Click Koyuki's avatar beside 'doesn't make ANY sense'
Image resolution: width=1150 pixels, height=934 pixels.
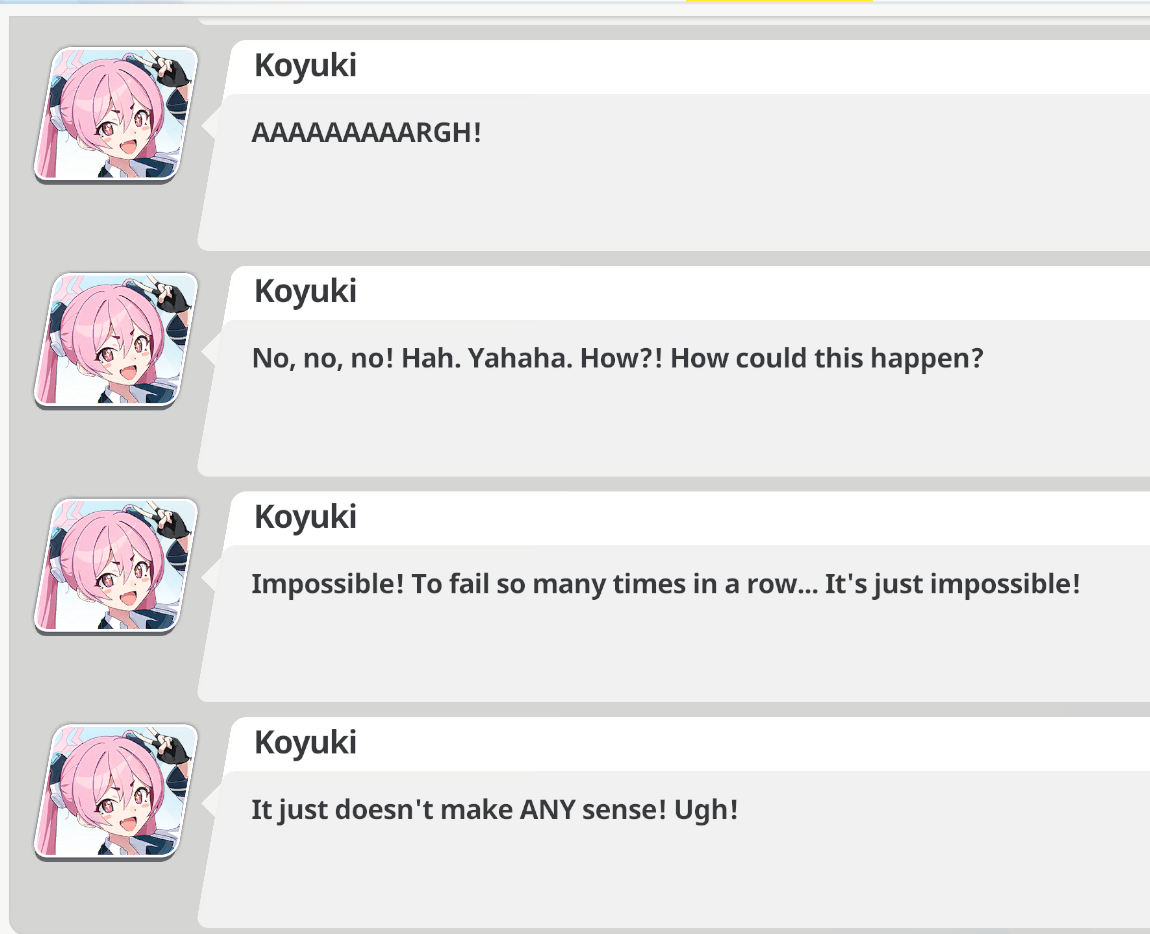point(116,792)
